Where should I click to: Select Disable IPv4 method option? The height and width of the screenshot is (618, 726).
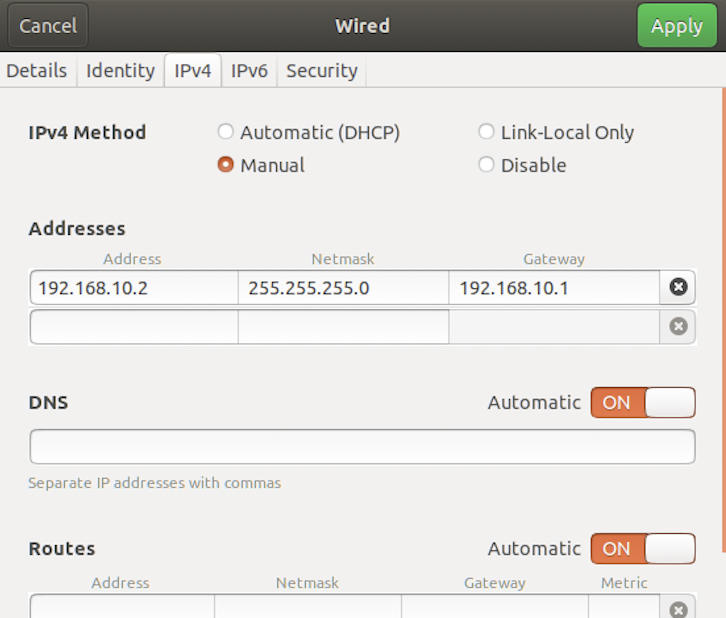(486, 165)
